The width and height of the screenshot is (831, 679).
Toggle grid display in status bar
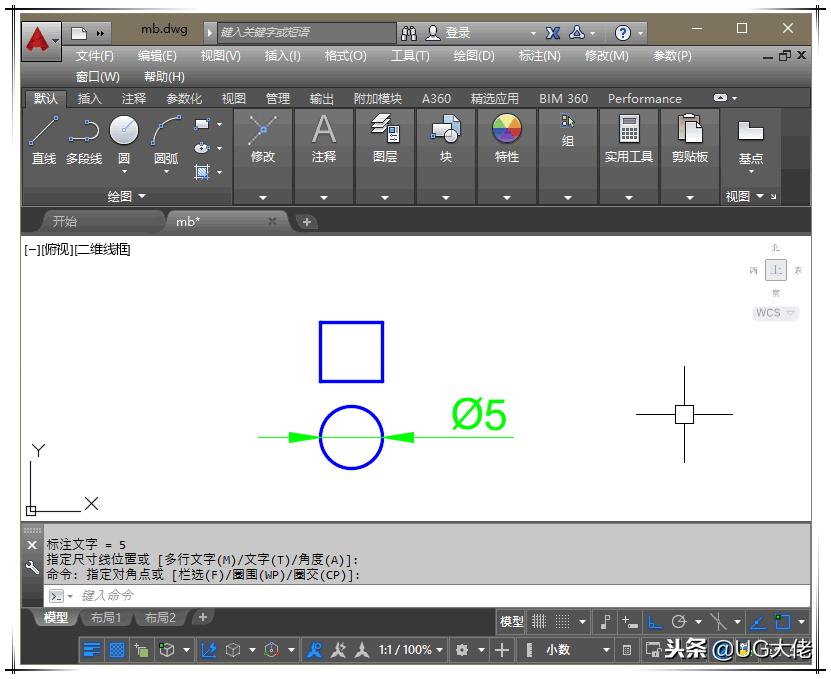click(x=539, y=622)
